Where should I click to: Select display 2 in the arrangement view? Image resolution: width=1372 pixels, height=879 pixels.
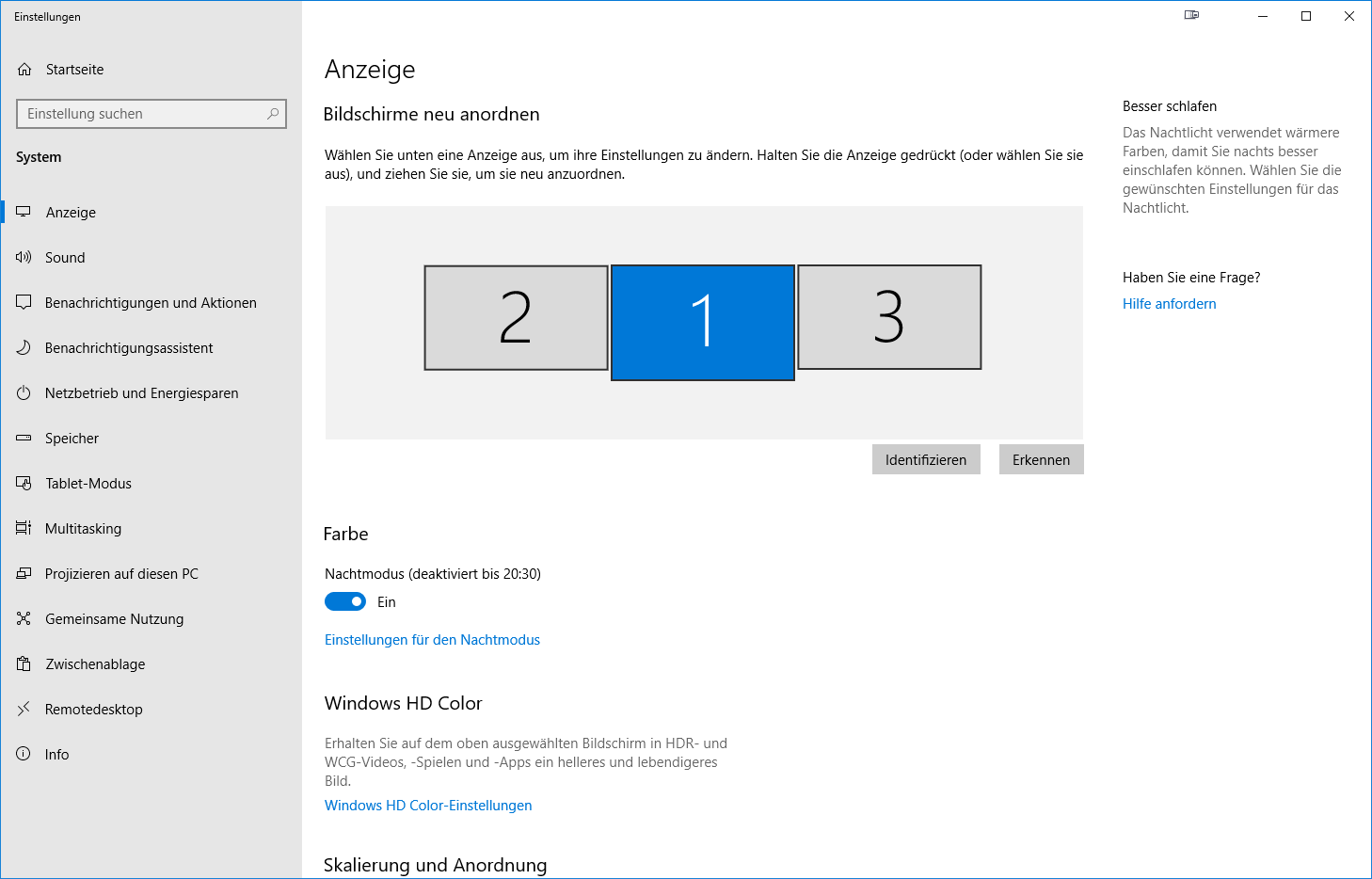(x=516, y=317)
